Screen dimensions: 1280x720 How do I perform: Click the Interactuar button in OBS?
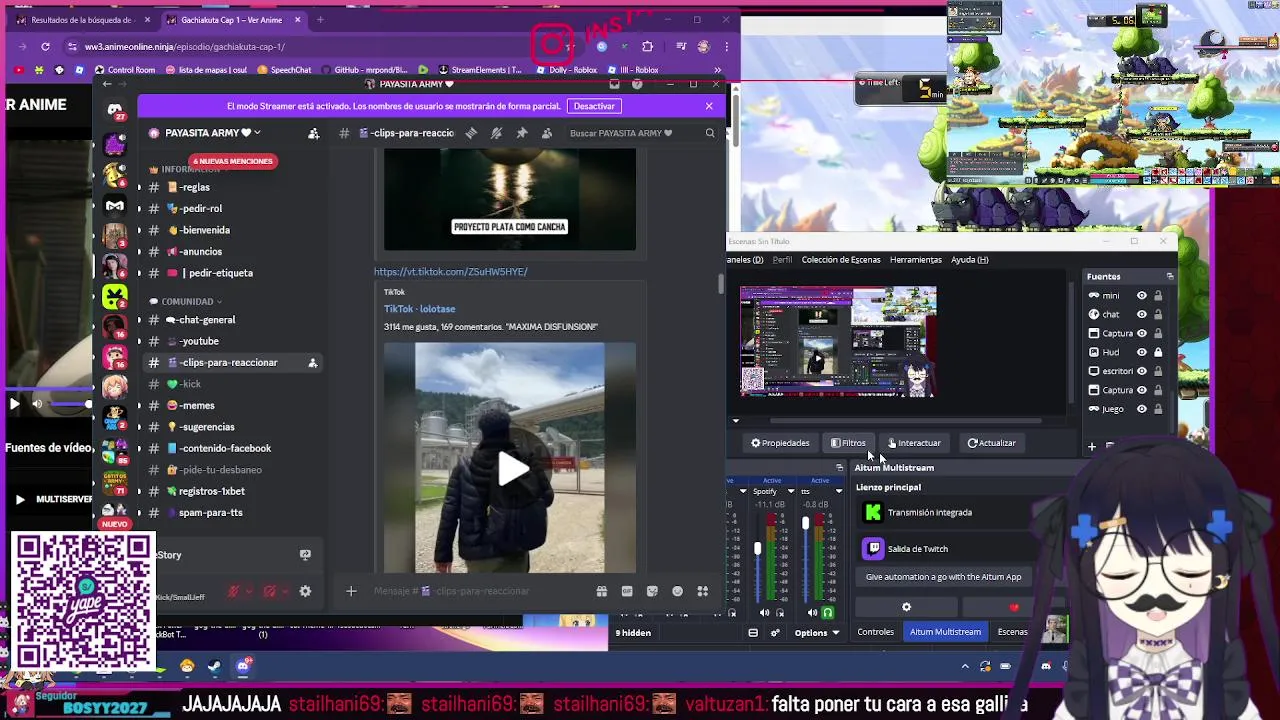pos(914,443)
